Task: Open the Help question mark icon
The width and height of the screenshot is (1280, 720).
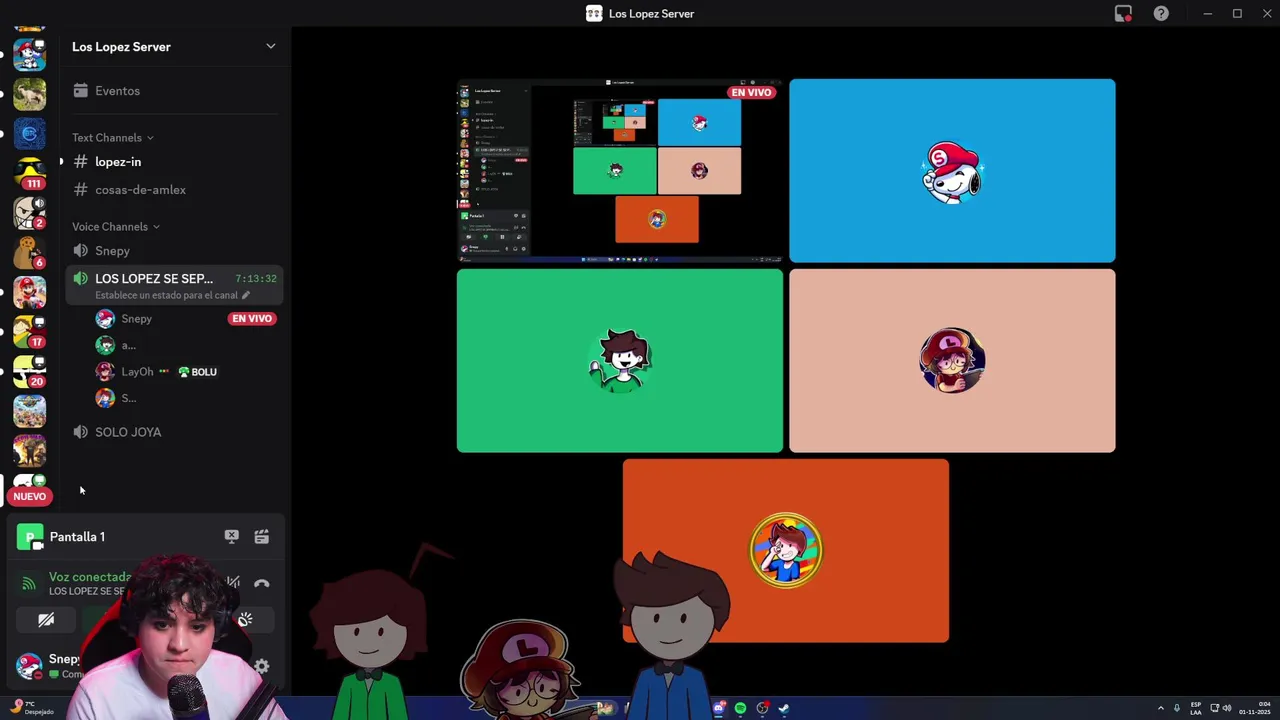Action: click(1161, 14)
